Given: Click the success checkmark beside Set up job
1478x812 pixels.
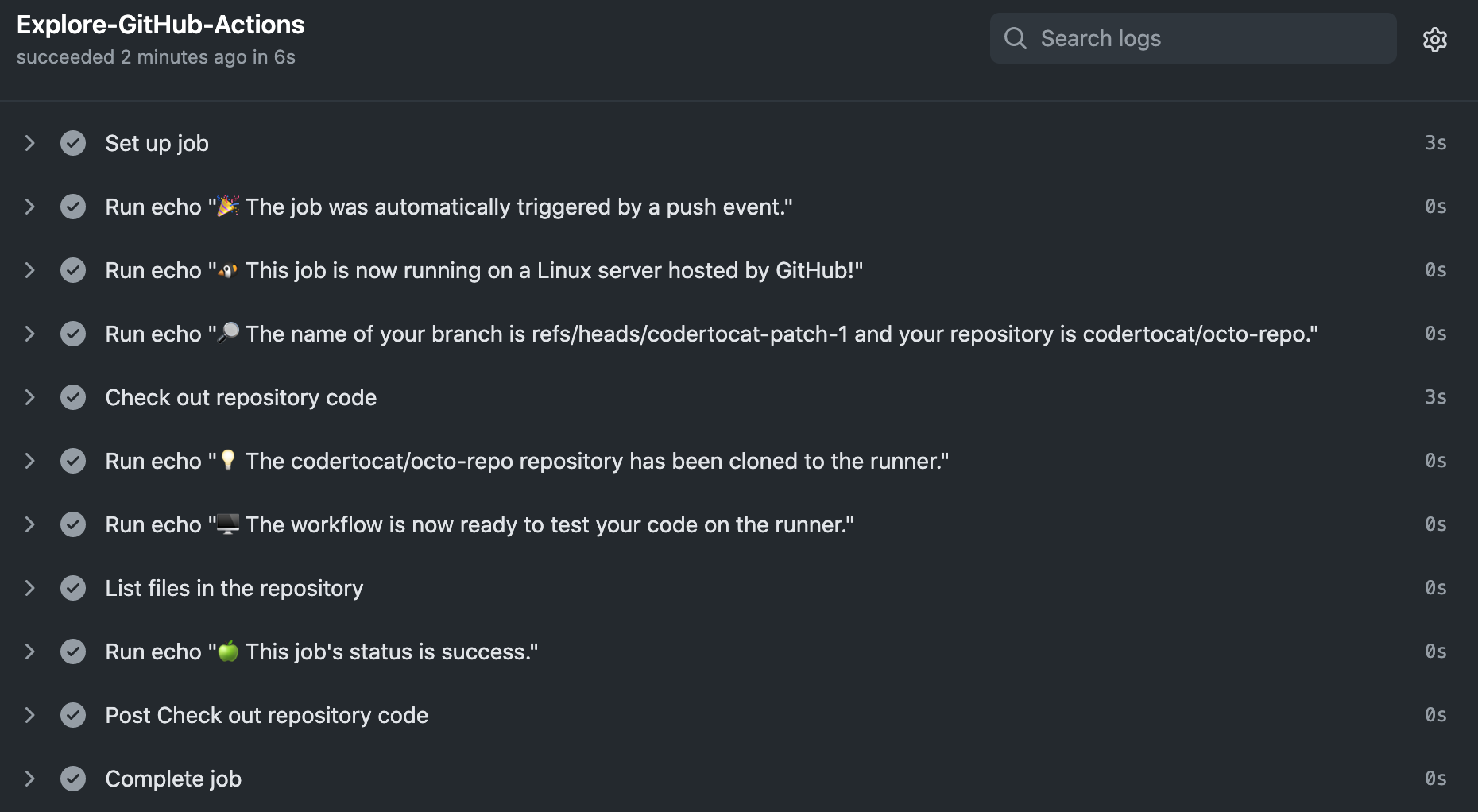Looking at the screenshot, I should tap(73, 143).
